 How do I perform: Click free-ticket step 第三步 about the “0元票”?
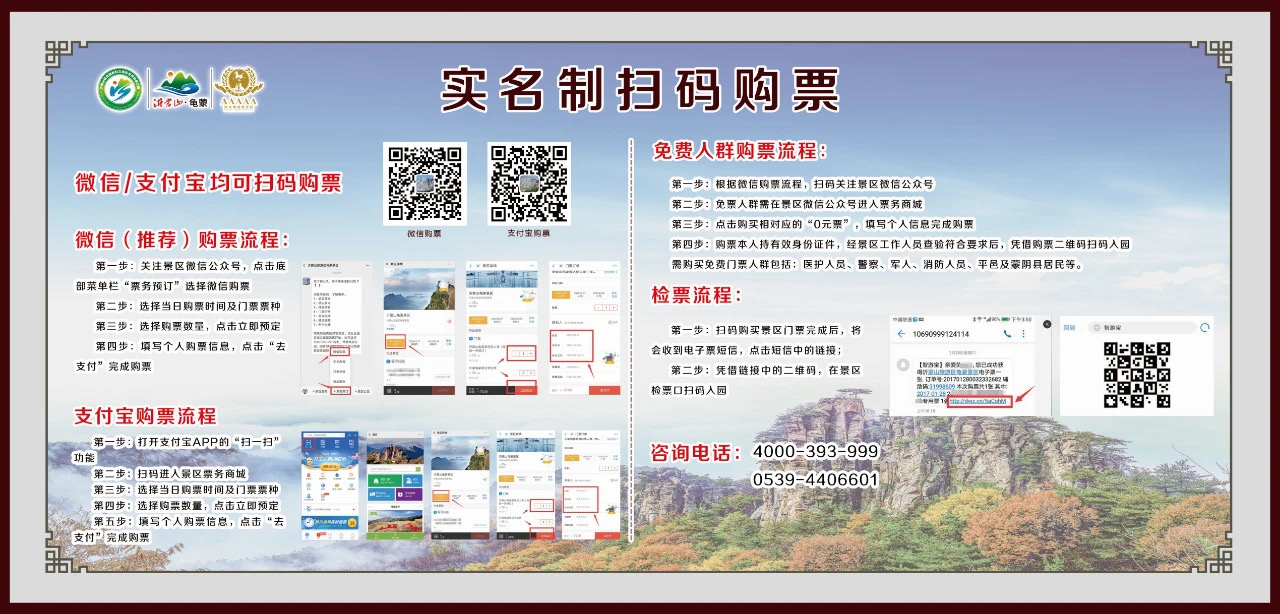822,224
